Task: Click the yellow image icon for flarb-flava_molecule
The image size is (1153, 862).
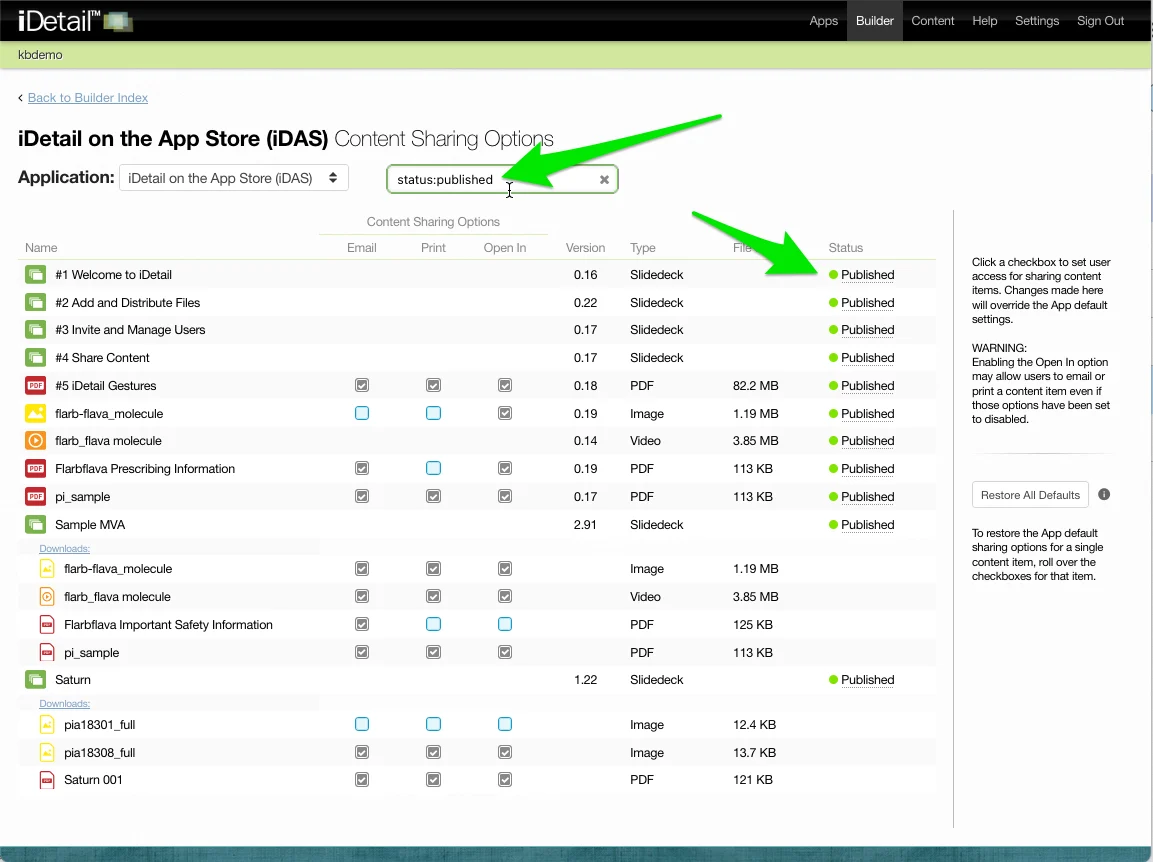Action: [36, 413]
